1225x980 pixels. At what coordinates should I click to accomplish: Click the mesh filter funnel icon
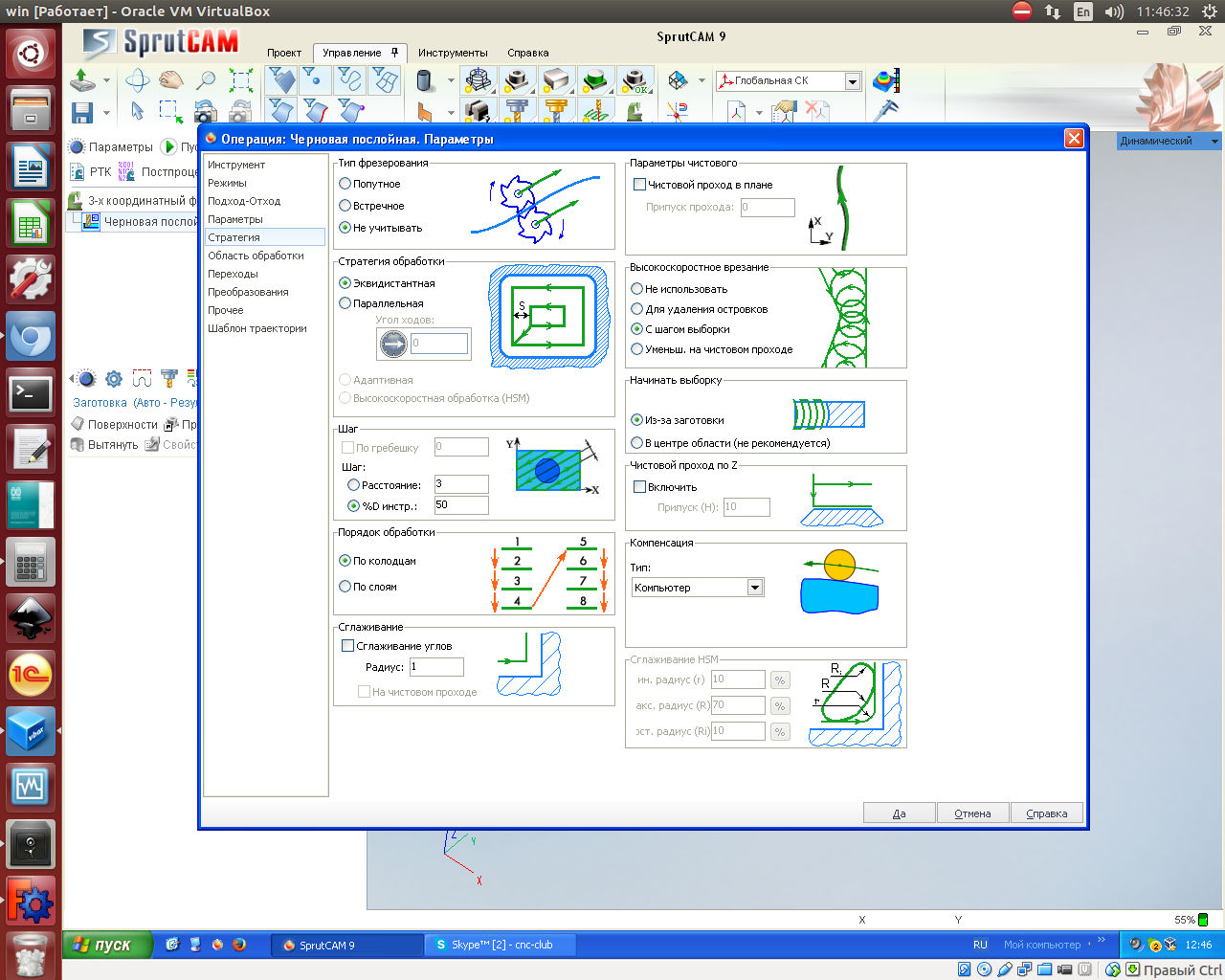coord(384,80)
